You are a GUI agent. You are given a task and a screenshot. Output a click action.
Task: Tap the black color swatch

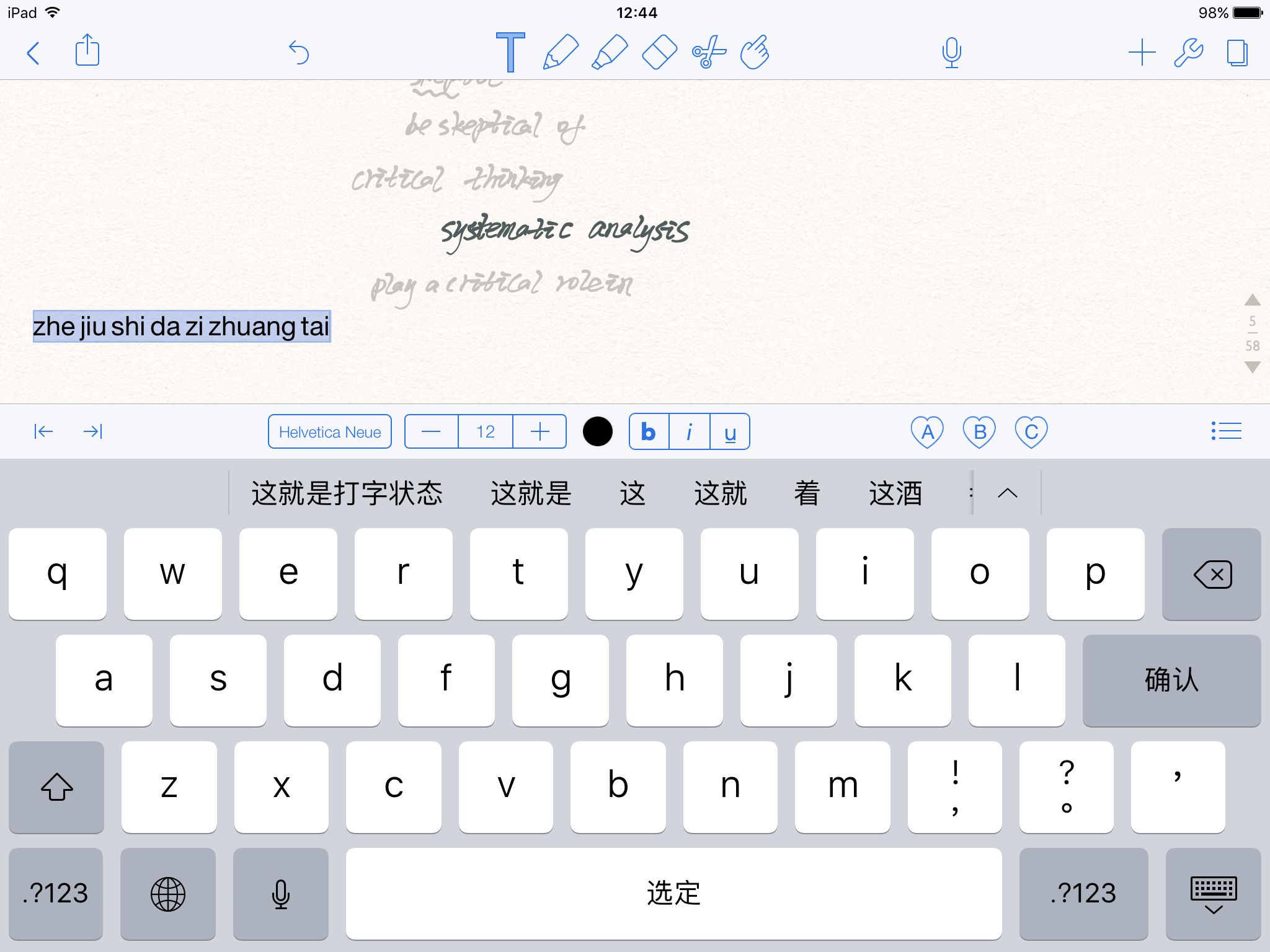click(597, 432)
